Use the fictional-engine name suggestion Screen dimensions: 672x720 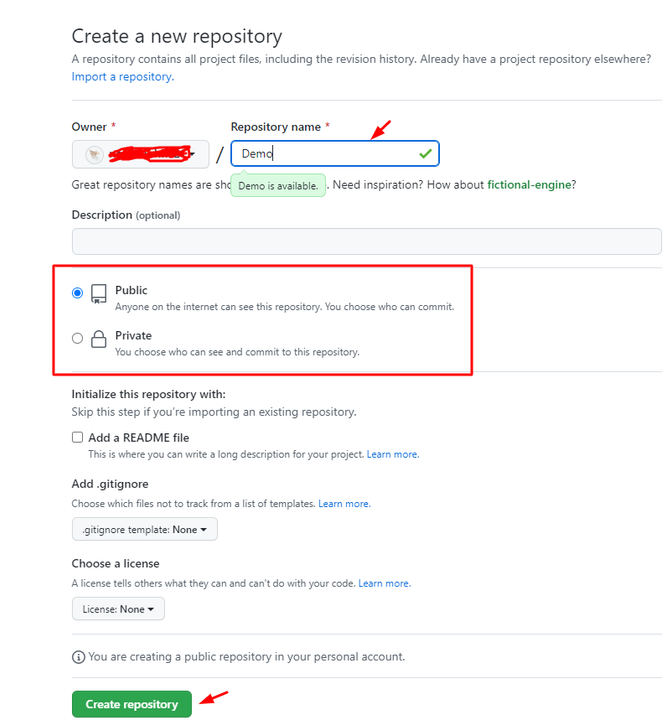pos(529,185)
